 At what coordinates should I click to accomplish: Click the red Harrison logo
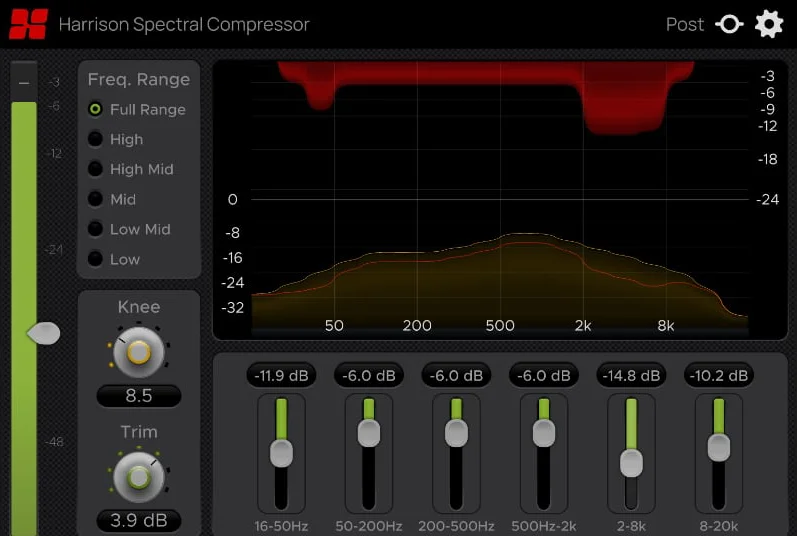pos(28,24)
